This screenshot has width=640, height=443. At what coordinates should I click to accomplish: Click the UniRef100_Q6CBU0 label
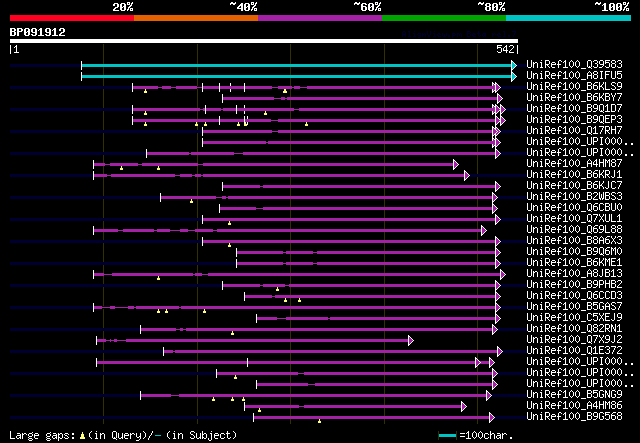click(x=574, y=208)
